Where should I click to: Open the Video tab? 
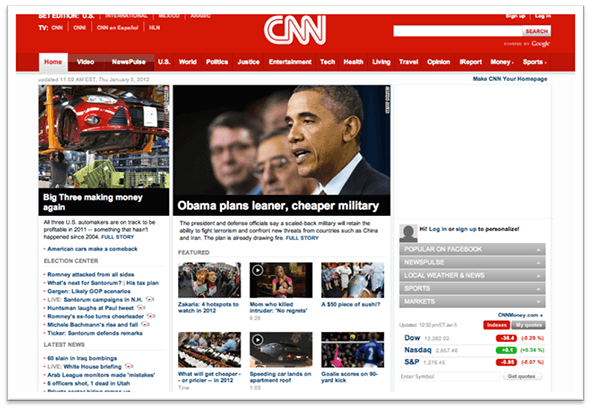click(x=85, y=62)
